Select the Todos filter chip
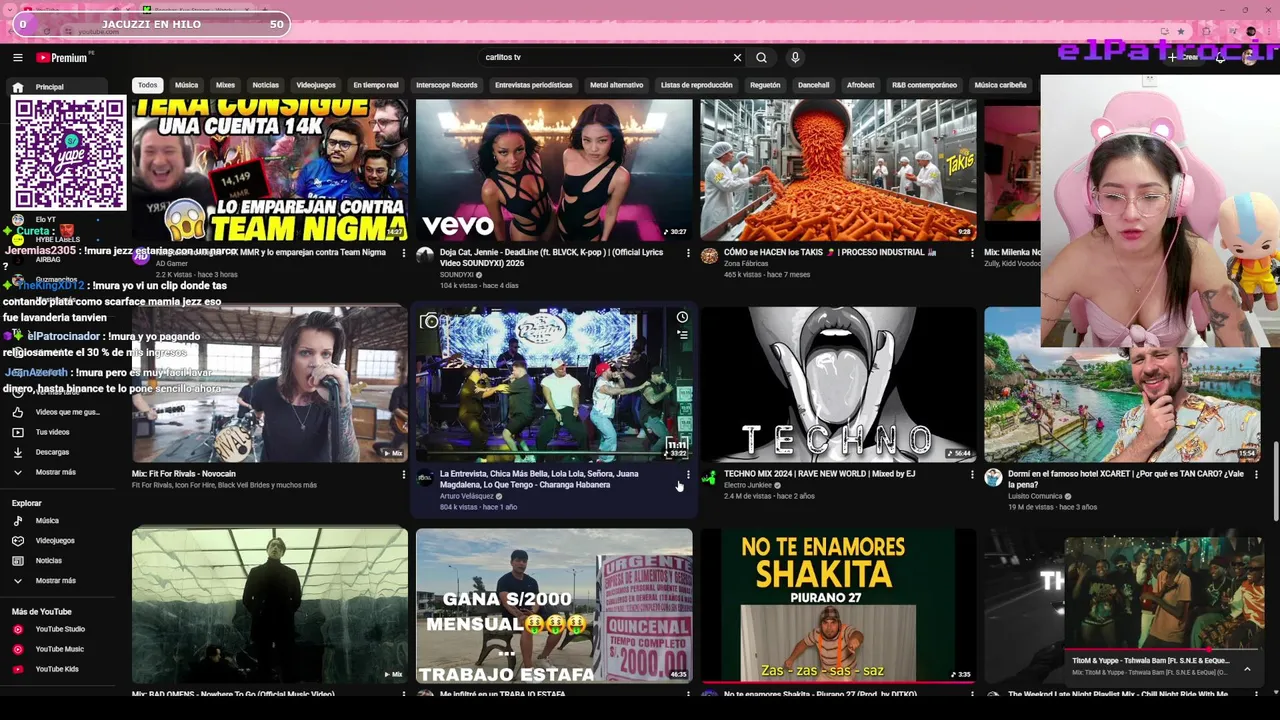Image resolution: width=1280 pixels, height=720 pixels. coord(147,85)
